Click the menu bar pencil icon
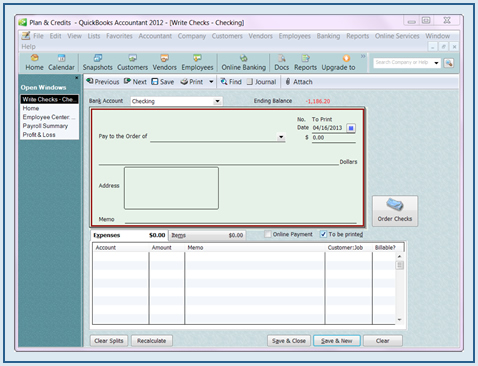 tap(26, 36)
